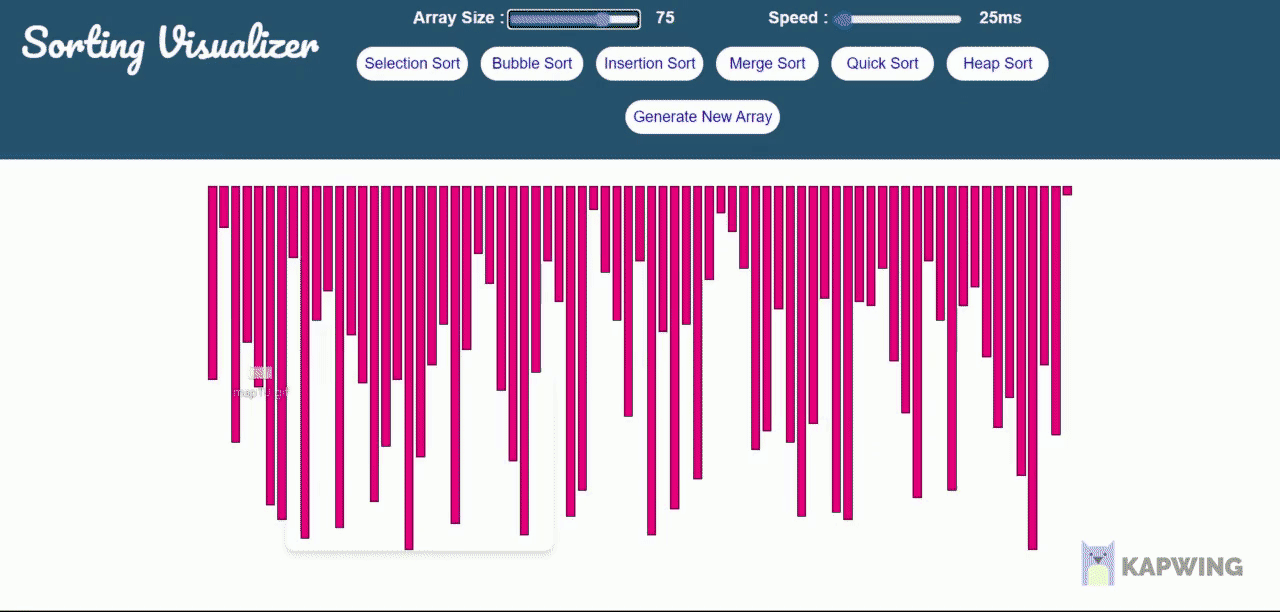This screenshot has width=1280, height=612.
Task: Generate a new random array
Action: (x=701, y=117)
